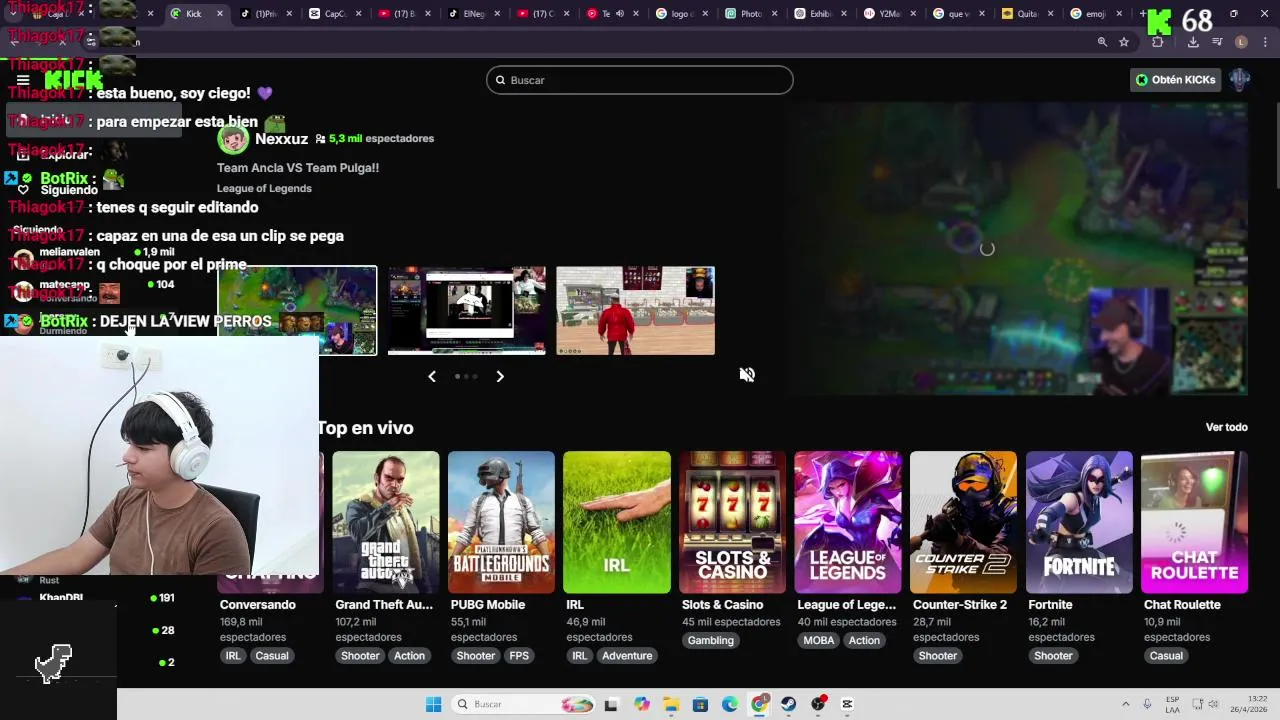The width and height of the screenshot is (1280, 720).
Task: Click the Nexxuz streamer avatar
Action: click(x=233, y=139)
